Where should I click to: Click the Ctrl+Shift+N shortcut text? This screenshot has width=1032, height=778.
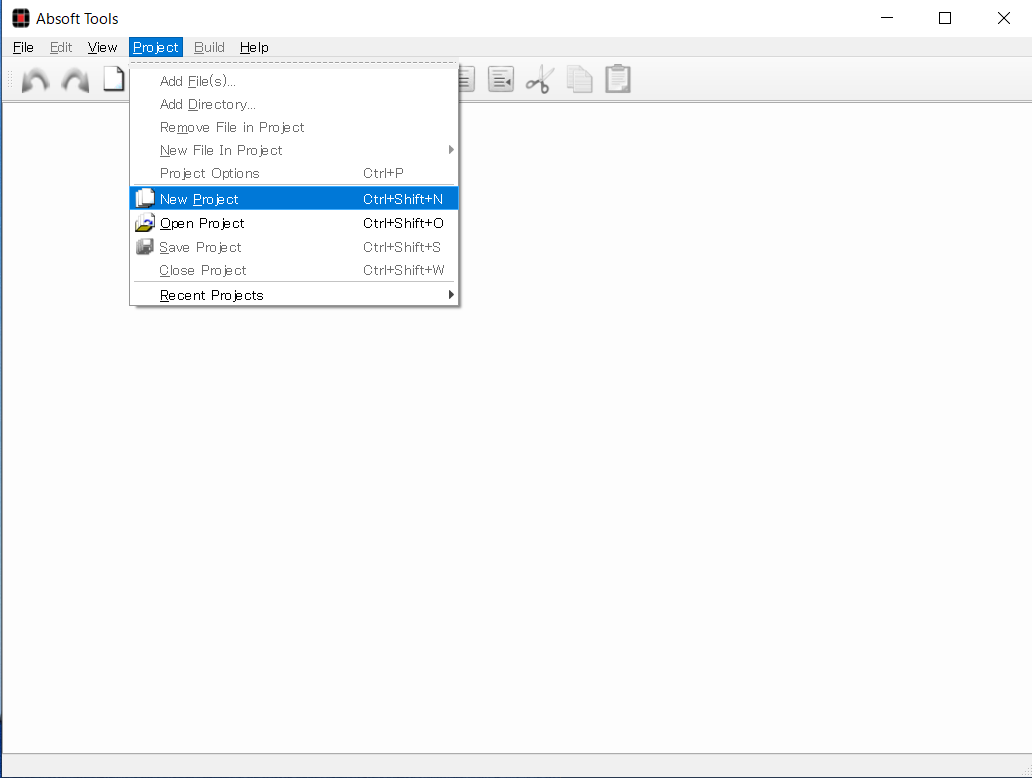click(403, 199)
